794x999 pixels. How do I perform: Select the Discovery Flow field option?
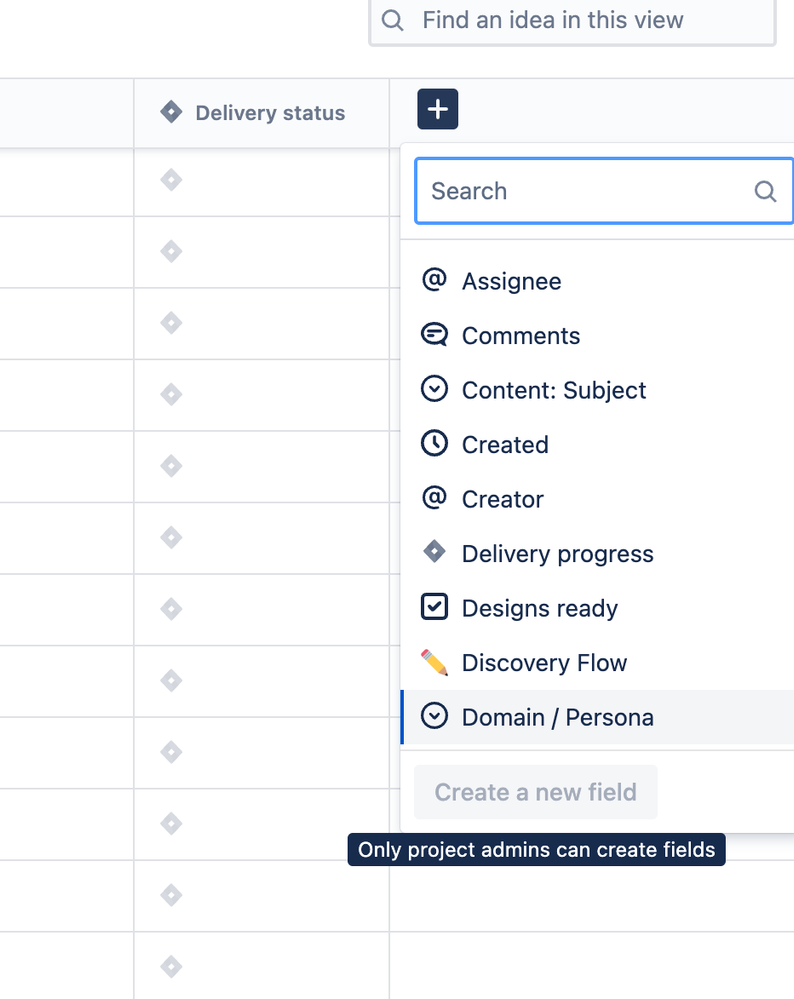click(544, 663)
